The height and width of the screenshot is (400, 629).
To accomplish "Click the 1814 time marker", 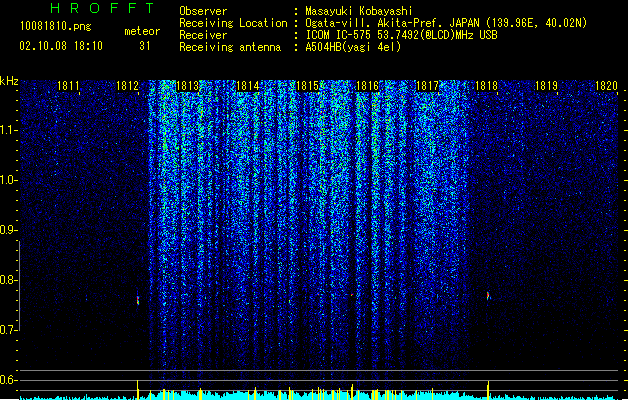I will 248,86.
